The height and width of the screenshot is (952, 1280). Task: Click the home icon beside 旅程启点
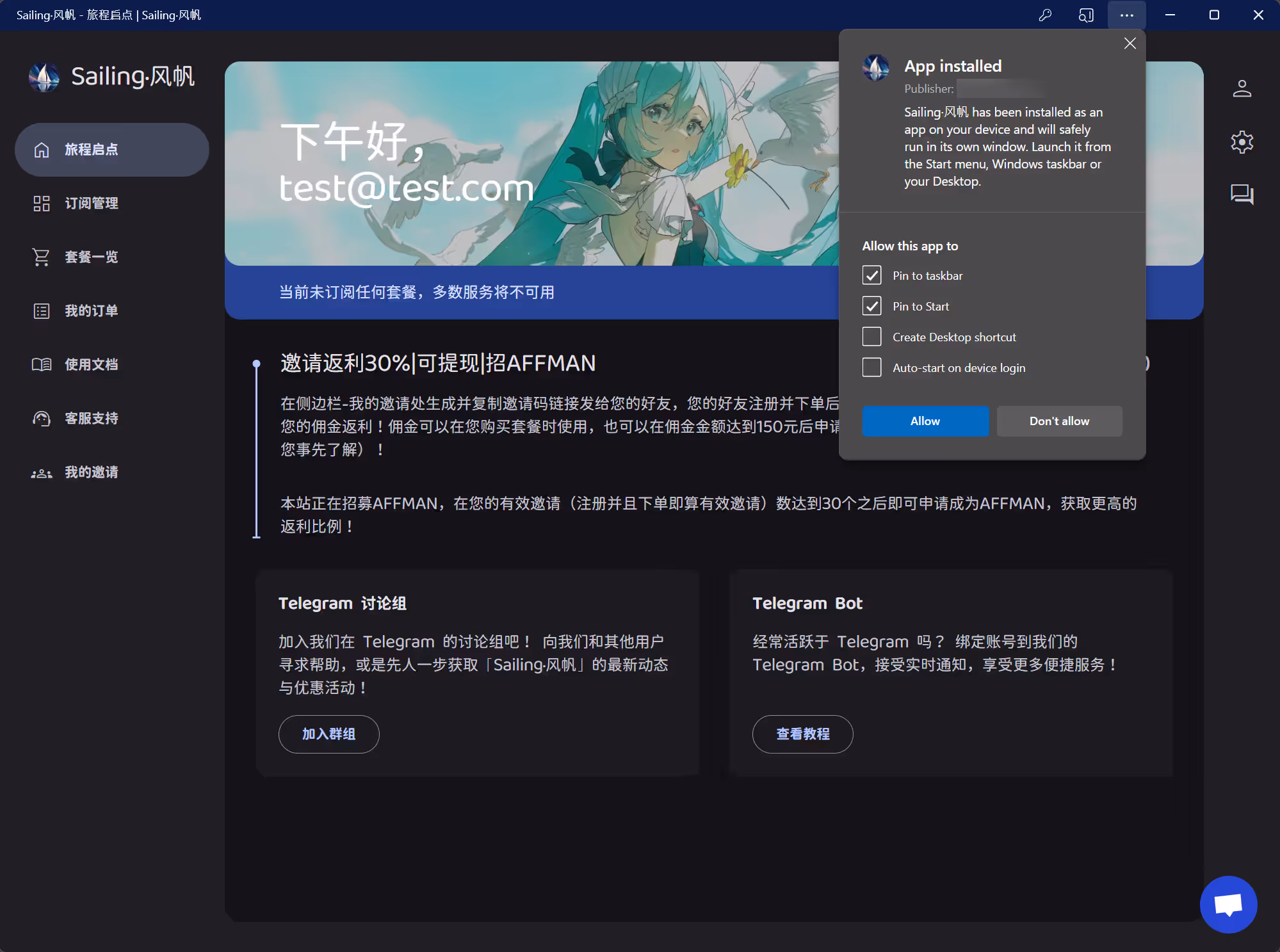[42, 150]
